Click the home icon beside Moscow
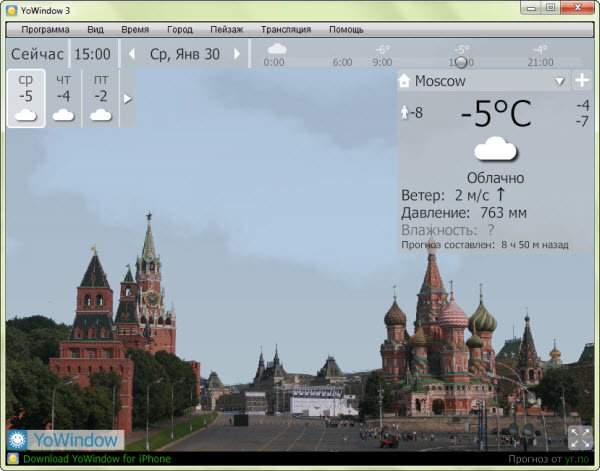The image size is (600, 471). [405, 81]
